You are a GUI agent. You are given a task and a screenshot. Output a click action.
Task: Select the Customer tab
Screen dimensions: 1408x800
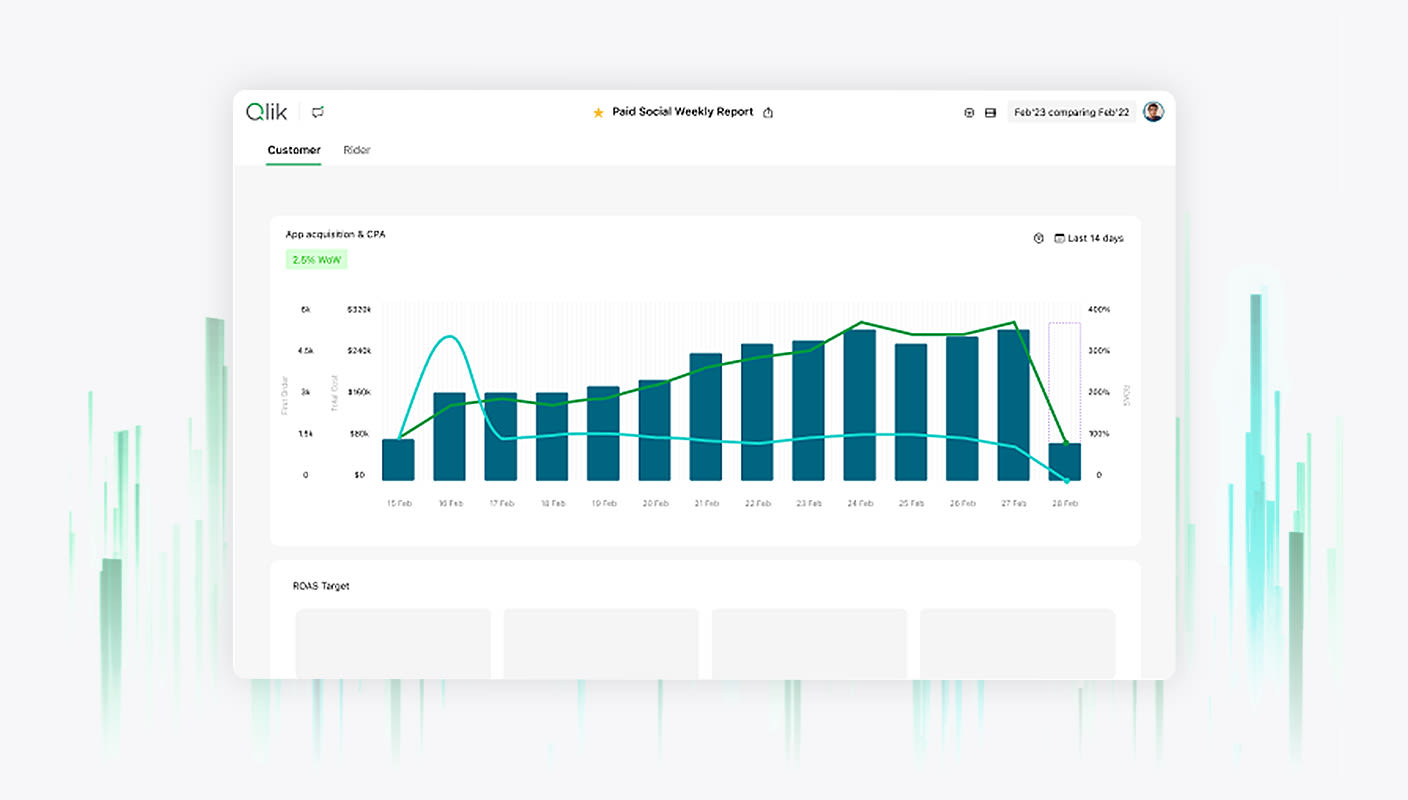click(x=293, y=150)
